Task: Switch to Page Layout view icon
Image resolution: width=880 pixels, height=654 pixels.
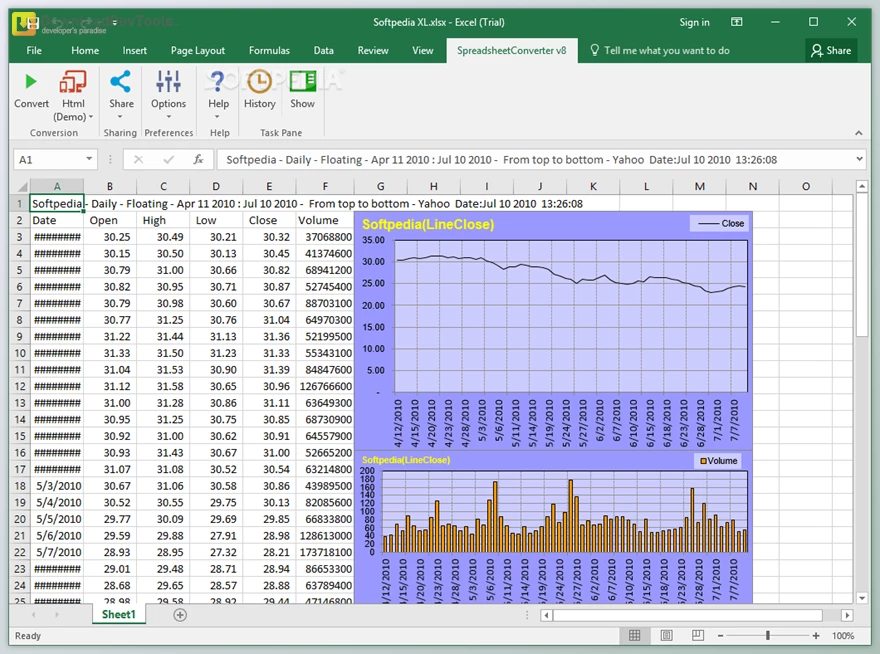Action: point(666,635)
